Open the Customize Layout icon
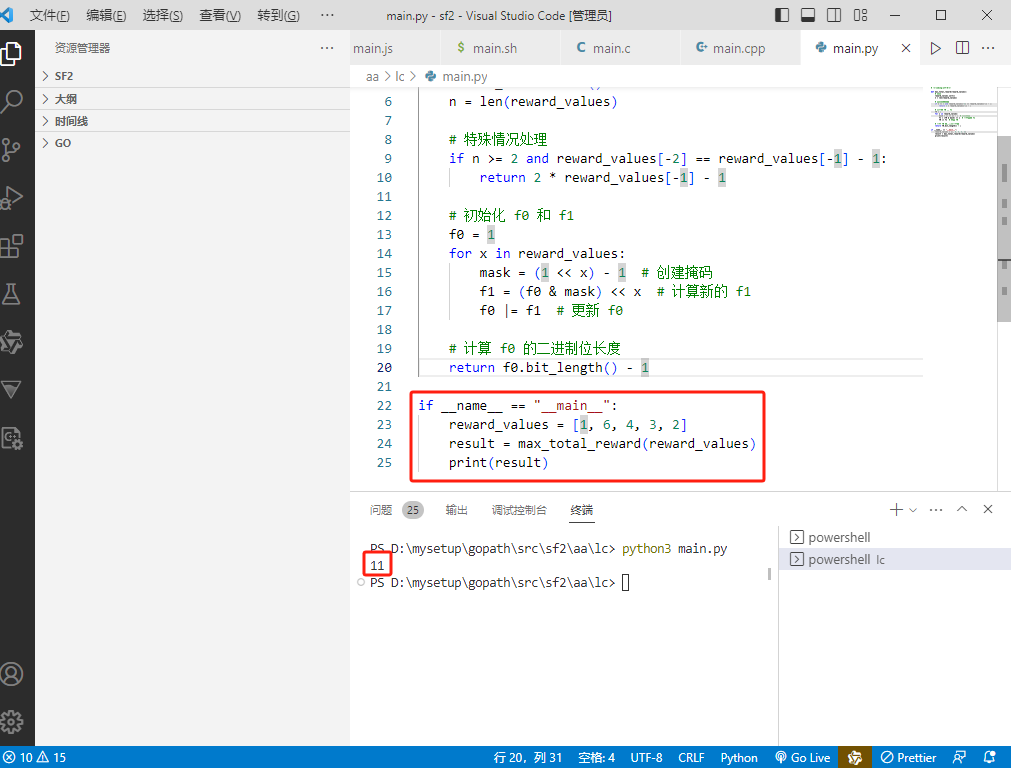Image resolution: width=1011 pixels, height=768 pixels. pyautogui.click(x=860, y=15)
